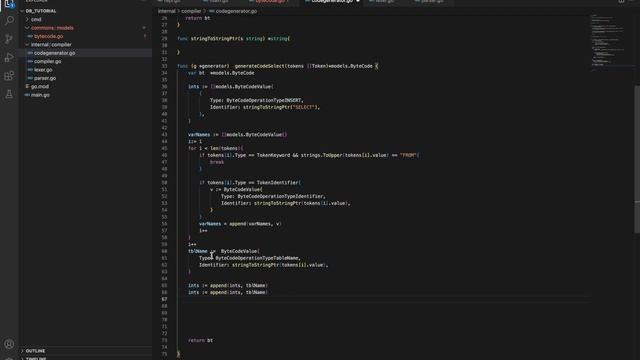
Task: Open the Run and Debug view
Action: pyautogui.click(x=9, y=58)
